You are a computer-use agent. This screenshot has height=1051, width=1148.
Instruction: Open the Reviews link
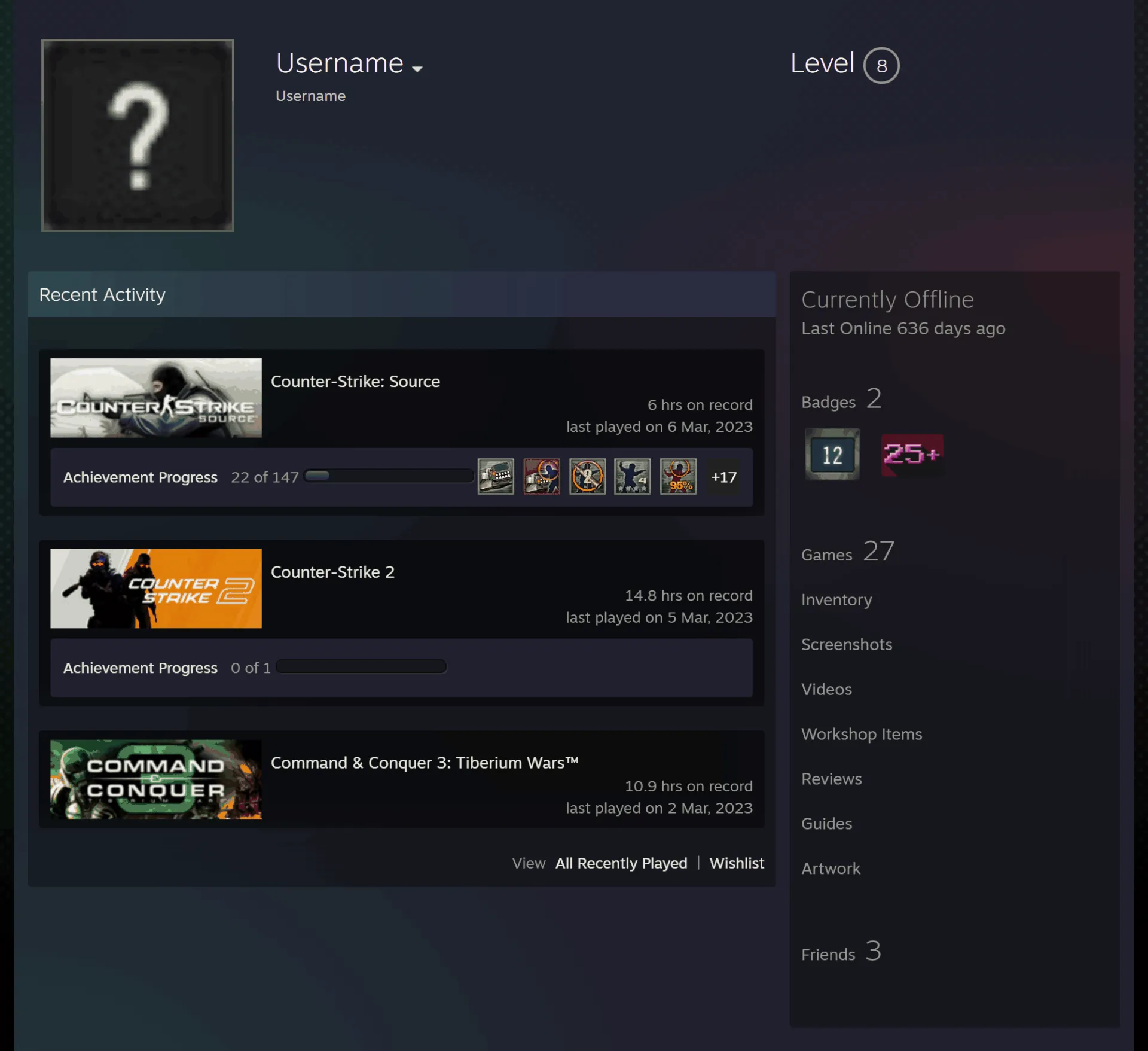click(832, 779)
